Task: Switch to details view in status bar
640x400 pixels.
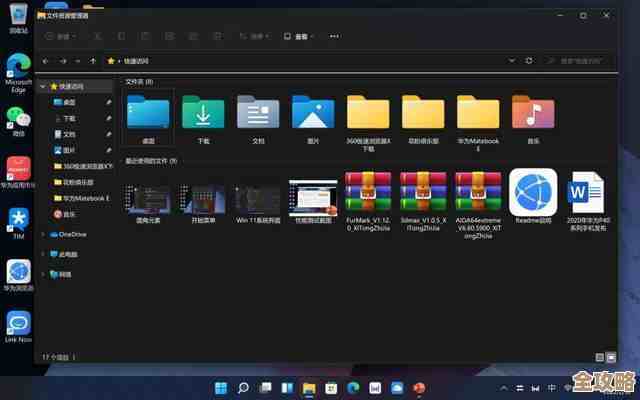Action: [599, 356]
